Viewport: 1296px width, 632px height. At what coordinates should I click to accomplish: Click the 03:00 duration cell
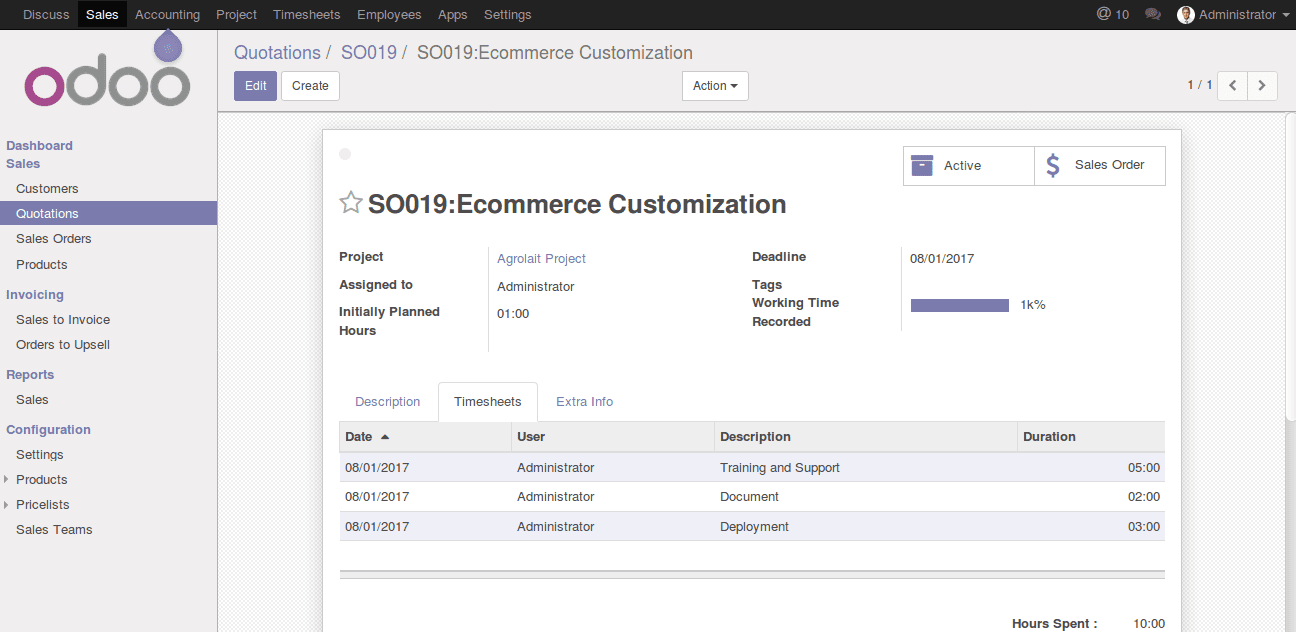(x=1144, y=527)
